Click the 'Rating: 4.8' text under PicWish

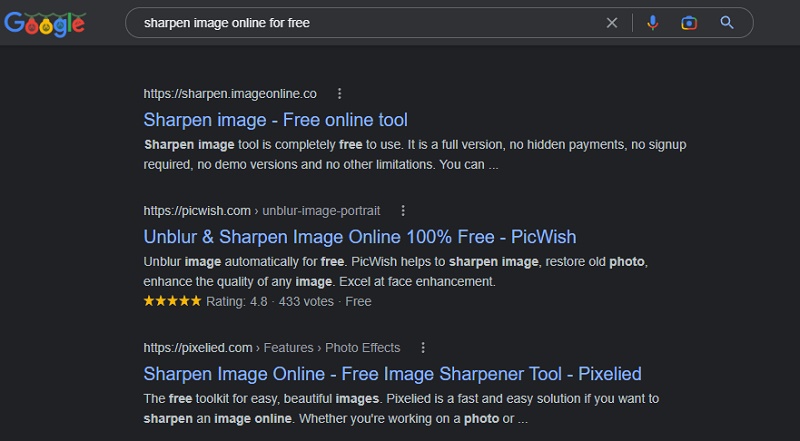237,302
